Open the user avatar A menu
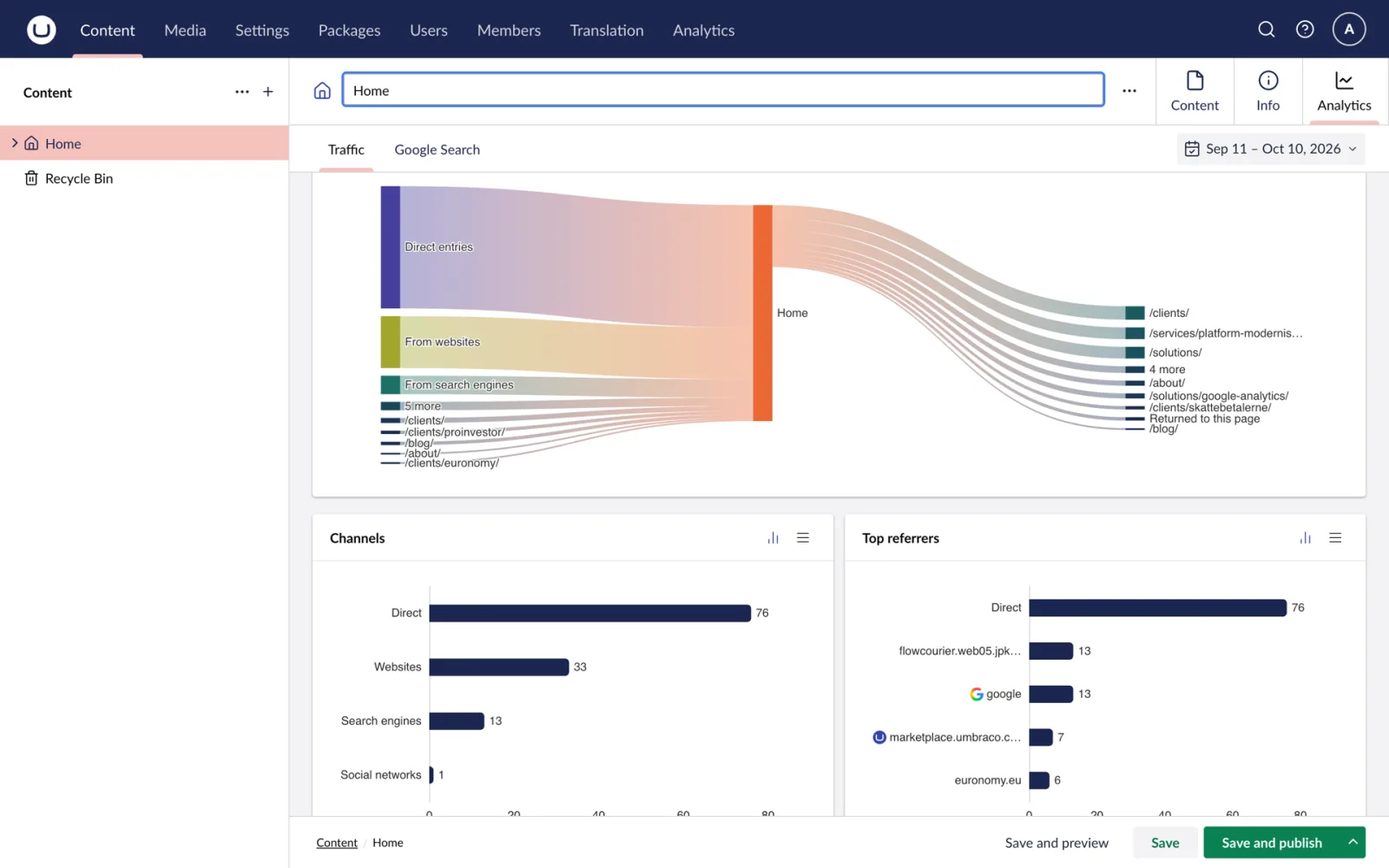 coord(1349,30)
